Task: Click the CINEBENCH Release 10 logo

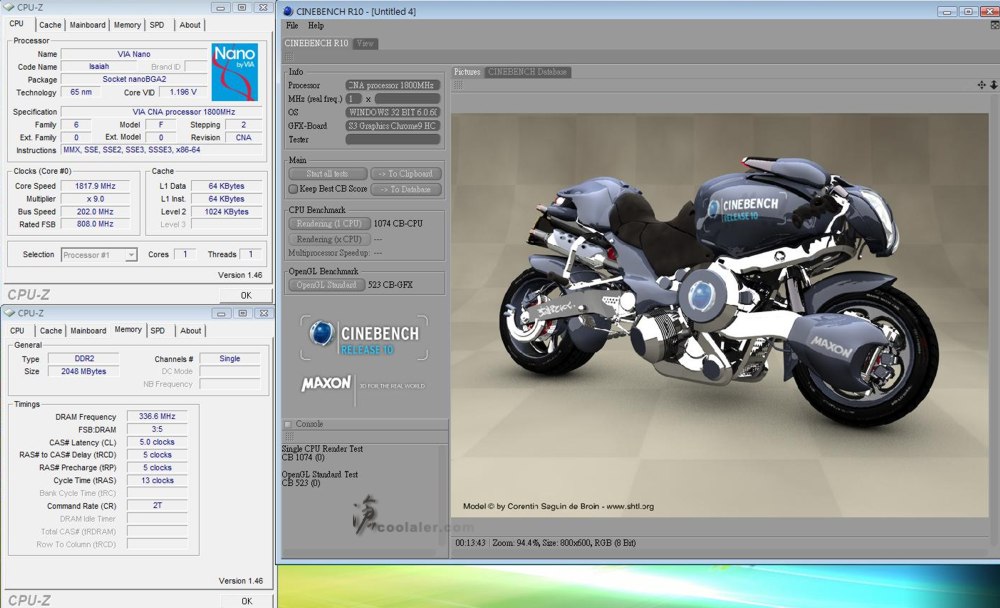Action: point(364,338)
